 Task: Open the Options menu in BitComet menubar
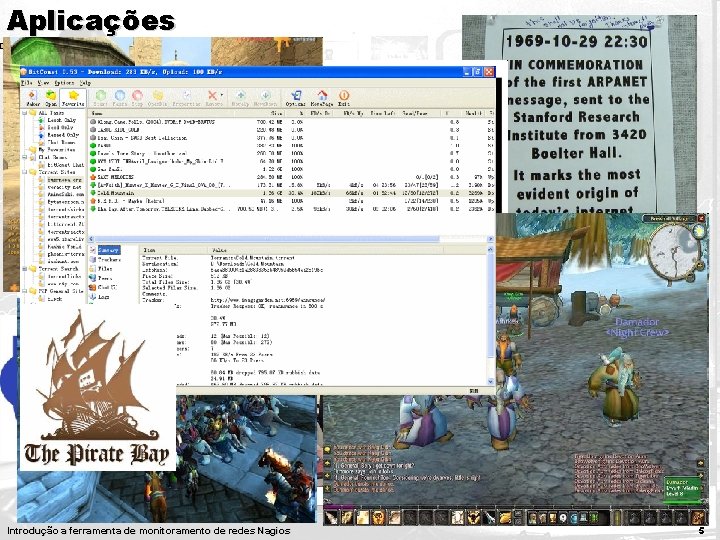(x=64, y=83)
